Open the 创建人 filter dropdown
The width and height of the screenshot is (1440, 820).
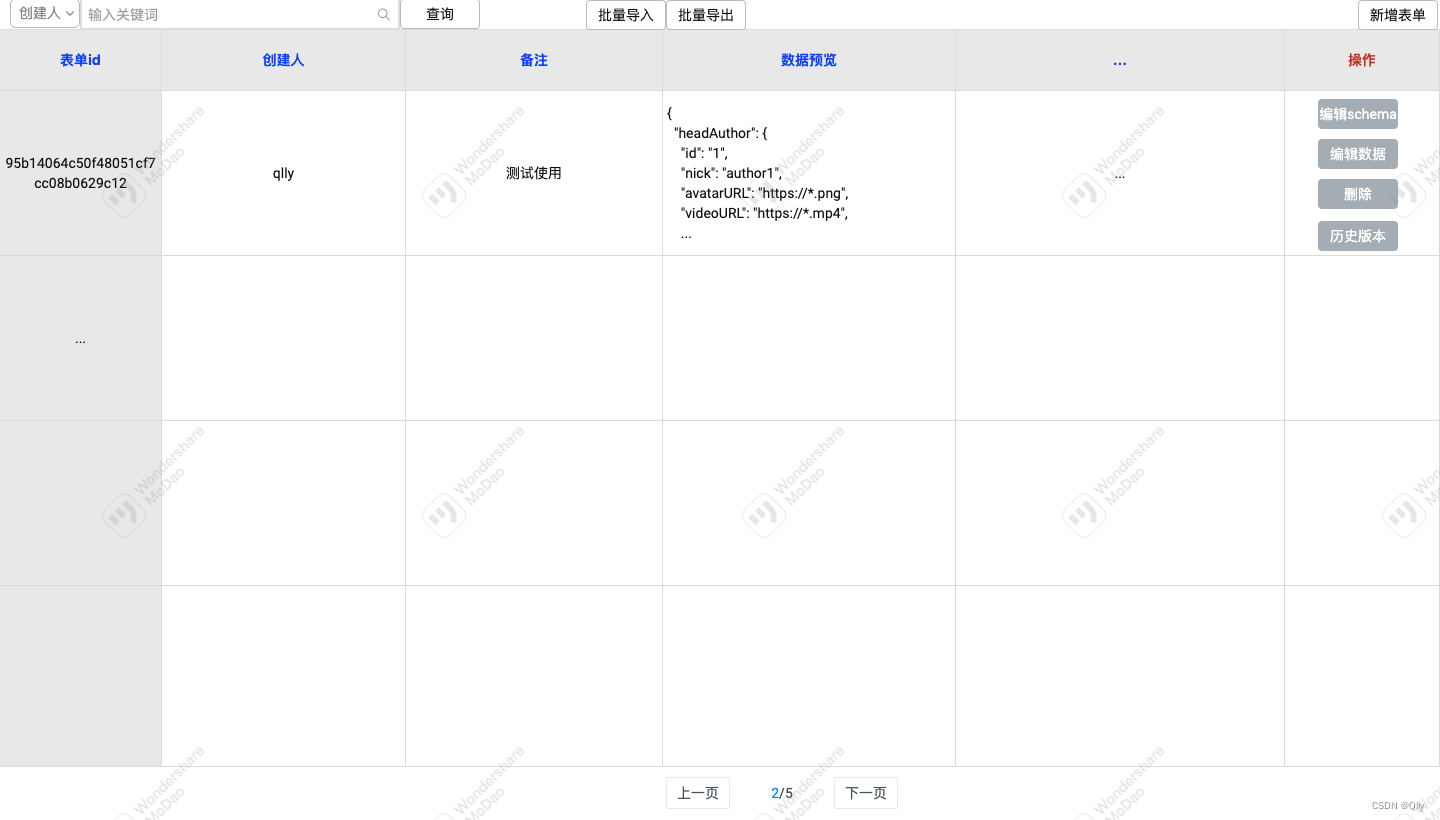point(45,14)
